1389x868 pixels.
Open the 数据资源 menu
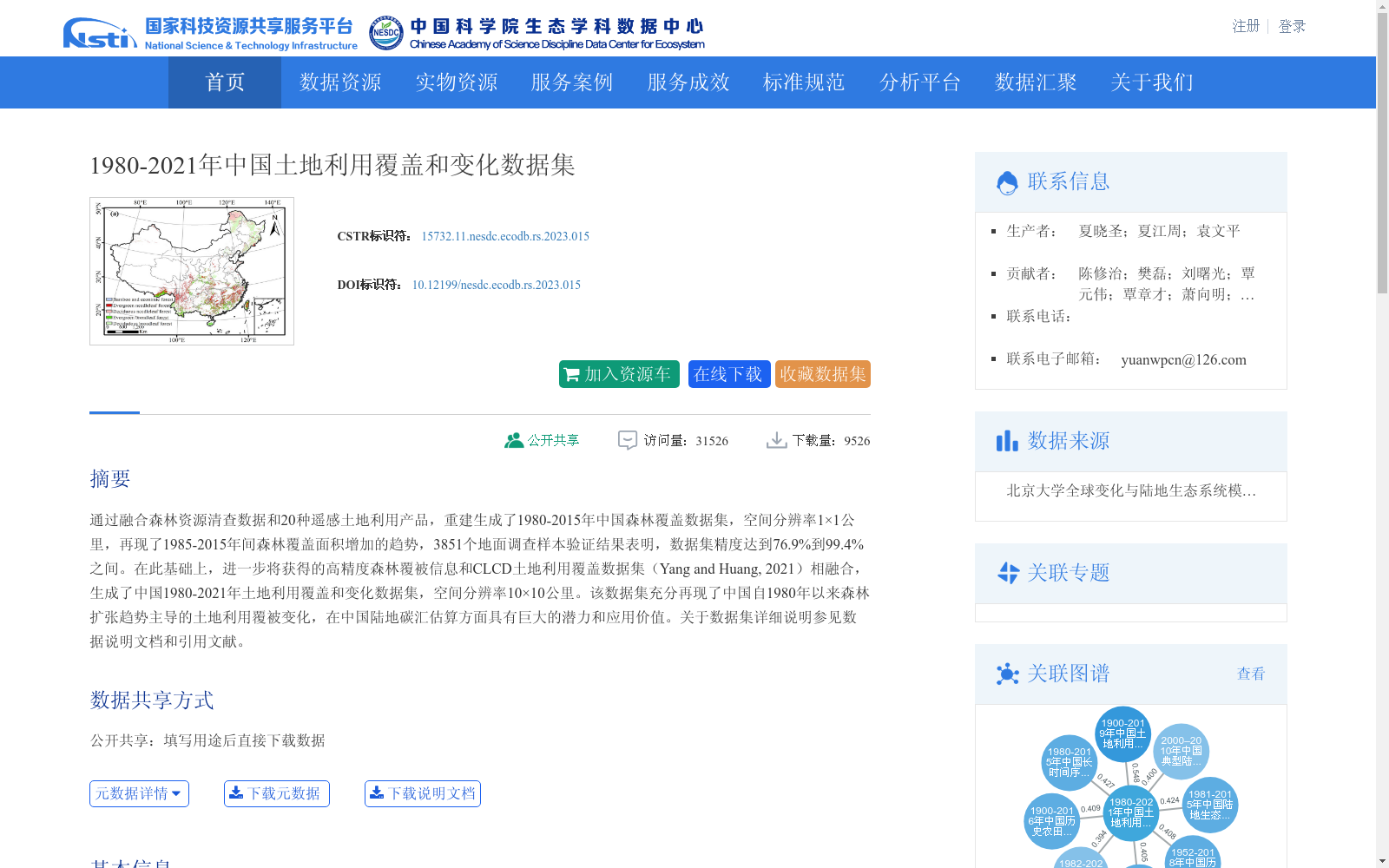340,82
